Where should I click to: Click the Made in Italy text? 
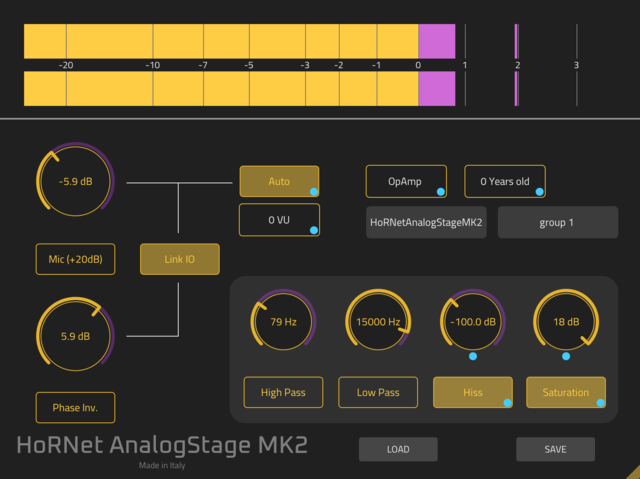[162, 465]
